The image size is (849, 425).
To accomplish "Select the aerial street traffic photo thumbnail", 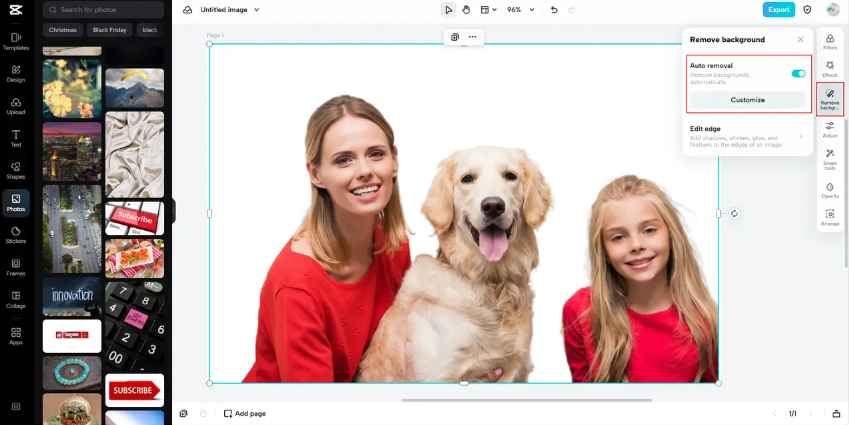I will [72, 229].
